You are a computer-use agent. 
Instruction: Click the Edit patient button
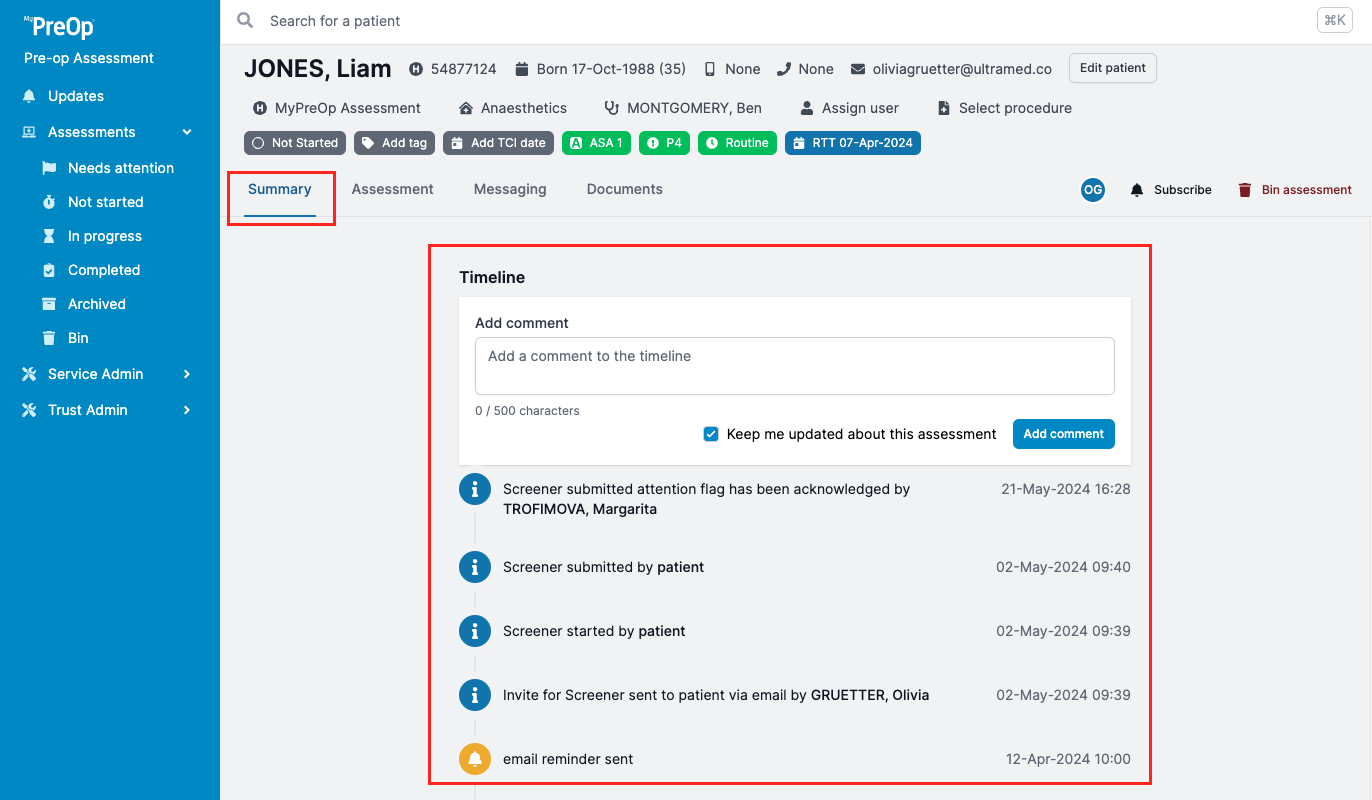click(1113, 68)
